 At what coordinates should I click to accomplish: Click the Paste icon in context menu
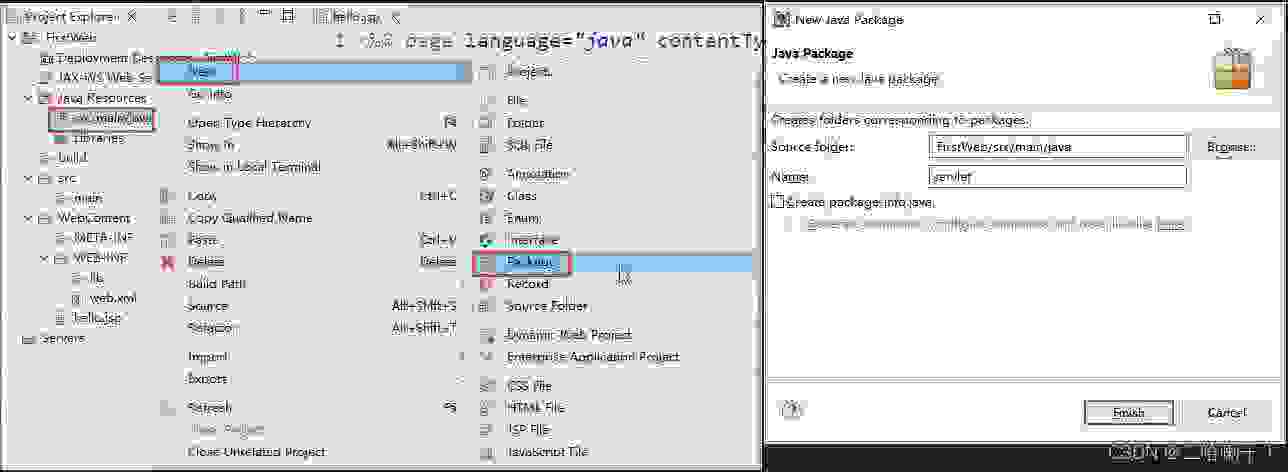pos(167,240)
